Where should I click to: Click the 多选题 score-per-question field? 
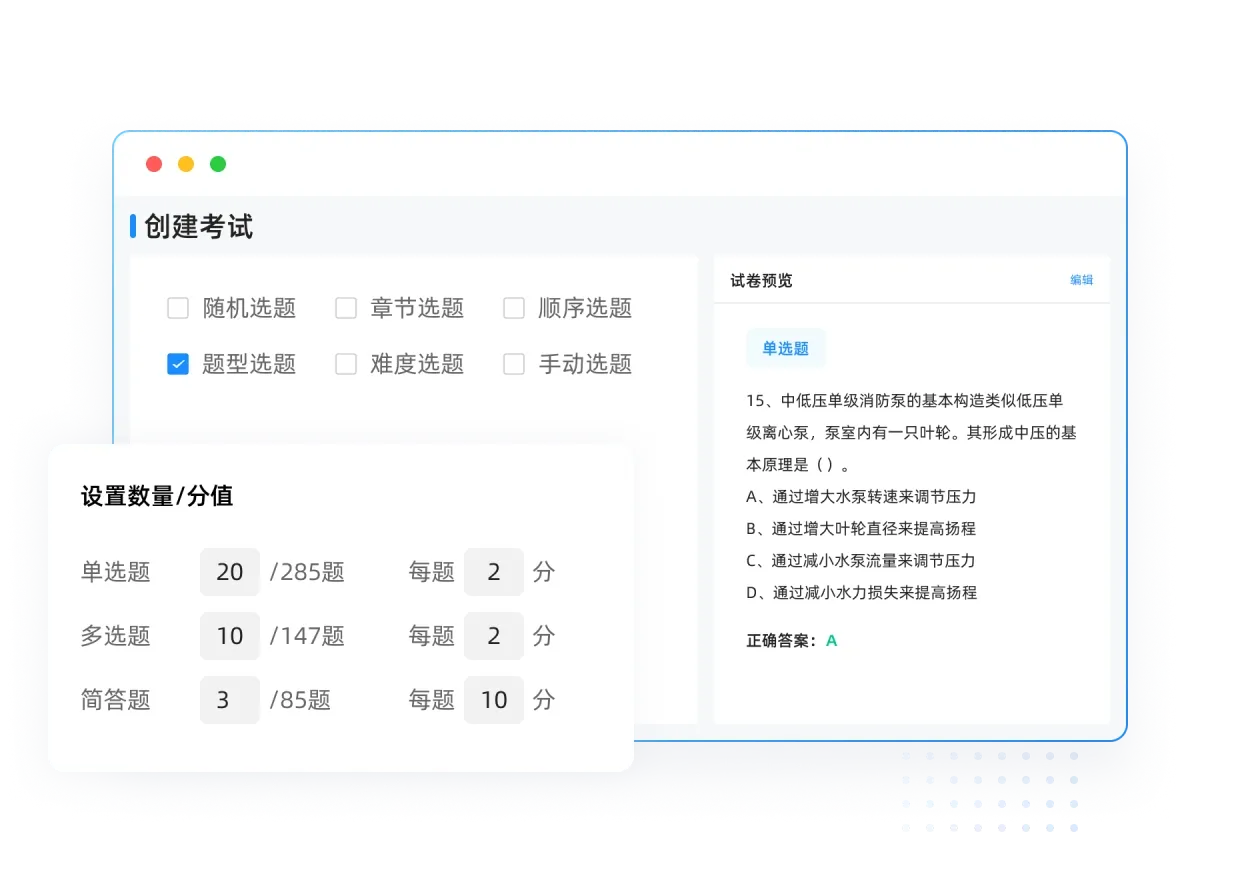(494, 636)
